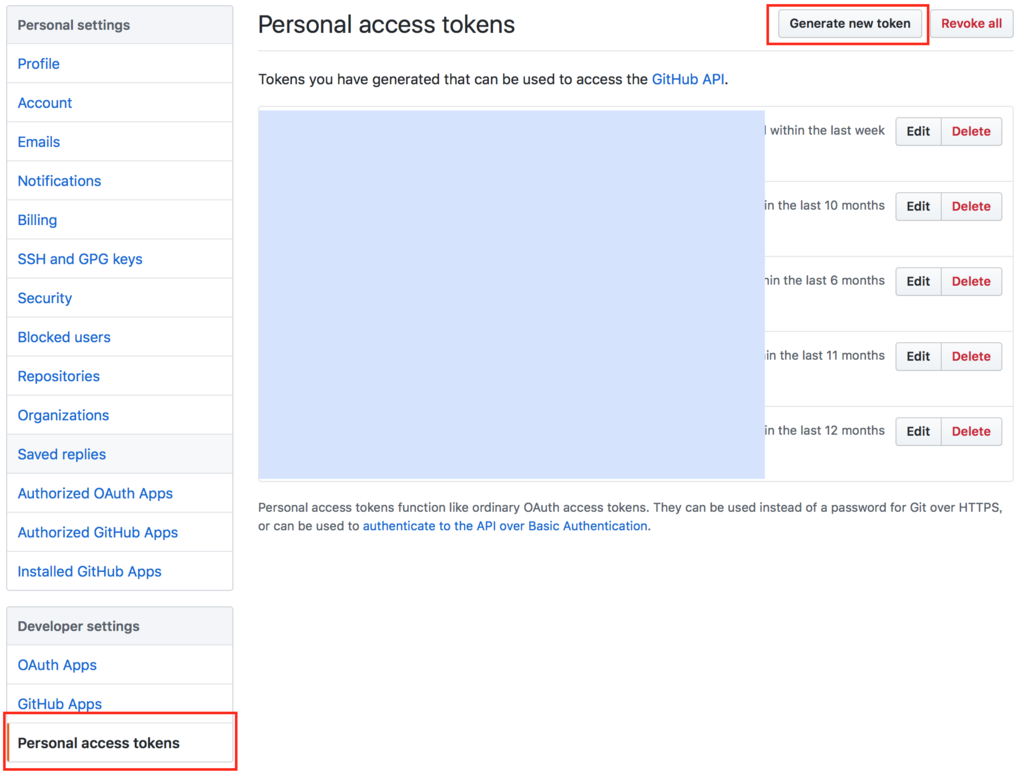Delete the token used in the last 12 months

(x=971, y=431)
